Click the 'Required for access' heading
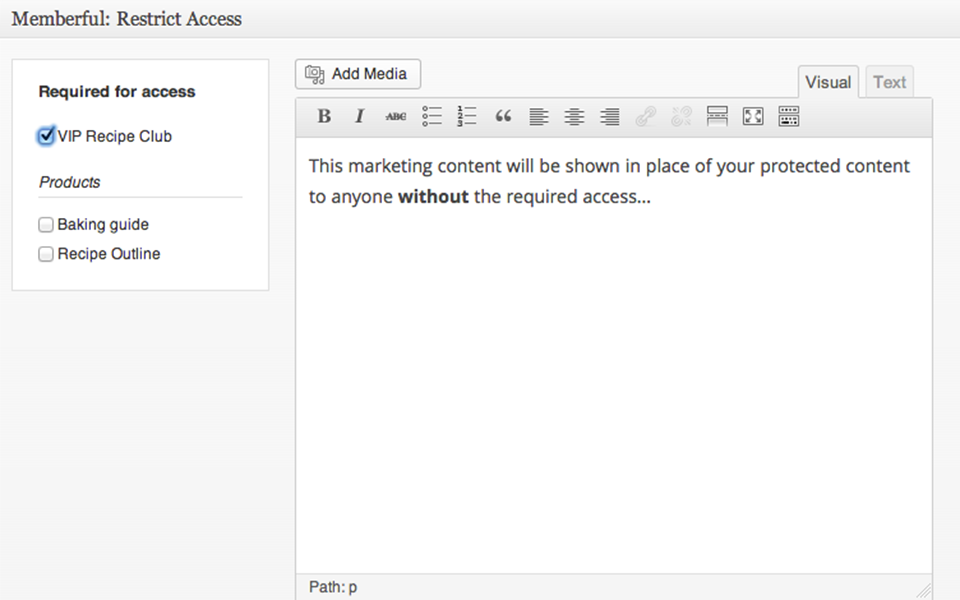 117,92
